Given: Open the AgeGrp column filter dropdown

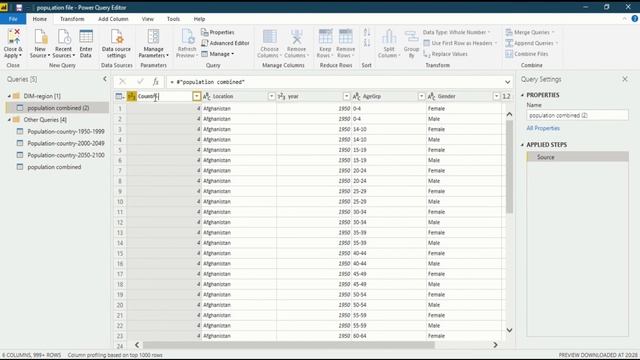Looking at the screenshot, I should (x=421, y=96).
